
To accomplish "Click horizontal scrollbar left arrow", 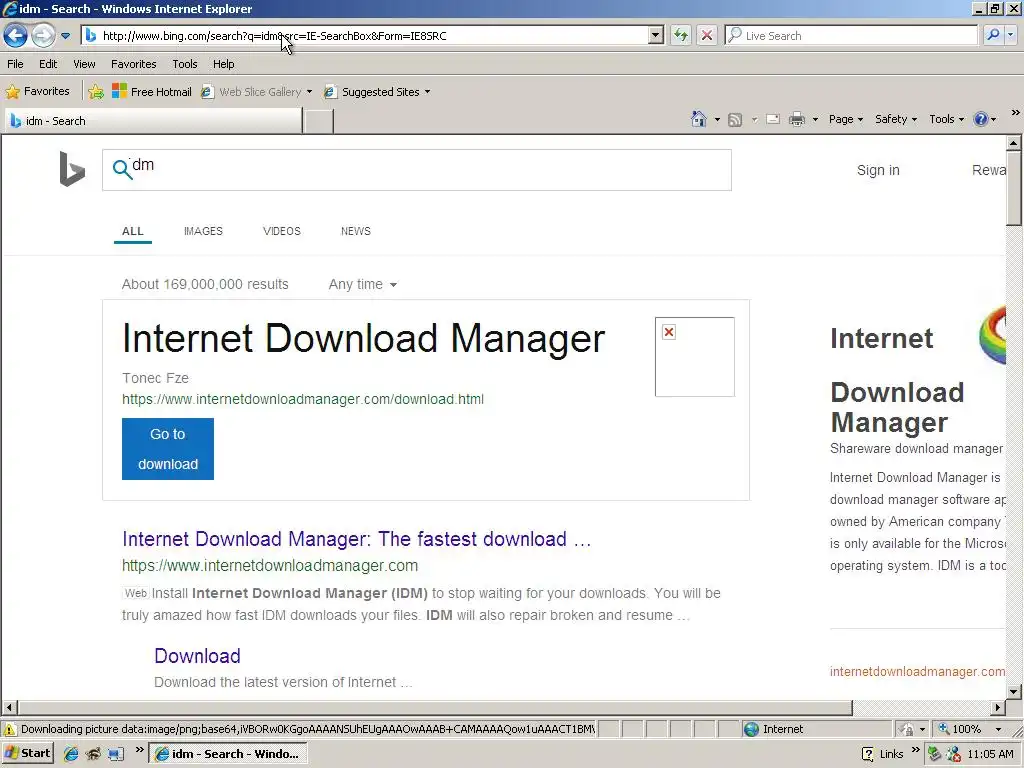I will (x=9, y=707).
